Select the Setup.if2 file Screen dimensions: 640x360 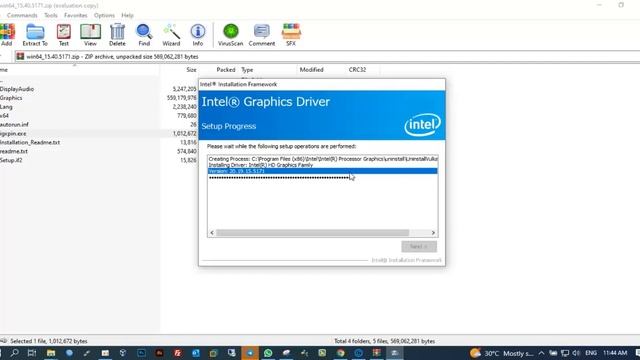11,160
